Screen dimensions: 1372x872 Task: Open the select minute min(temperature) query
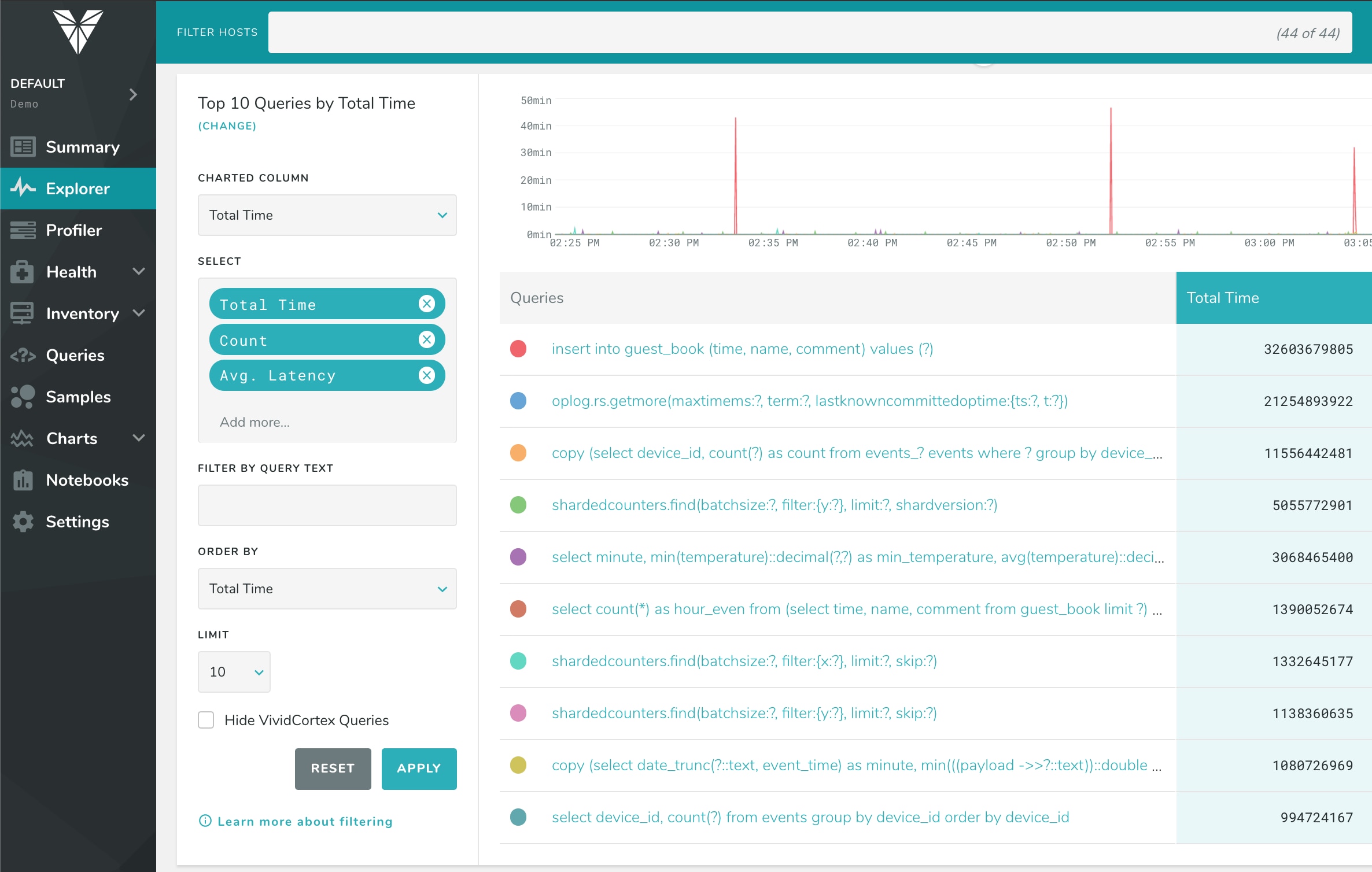tap(858, 557)
